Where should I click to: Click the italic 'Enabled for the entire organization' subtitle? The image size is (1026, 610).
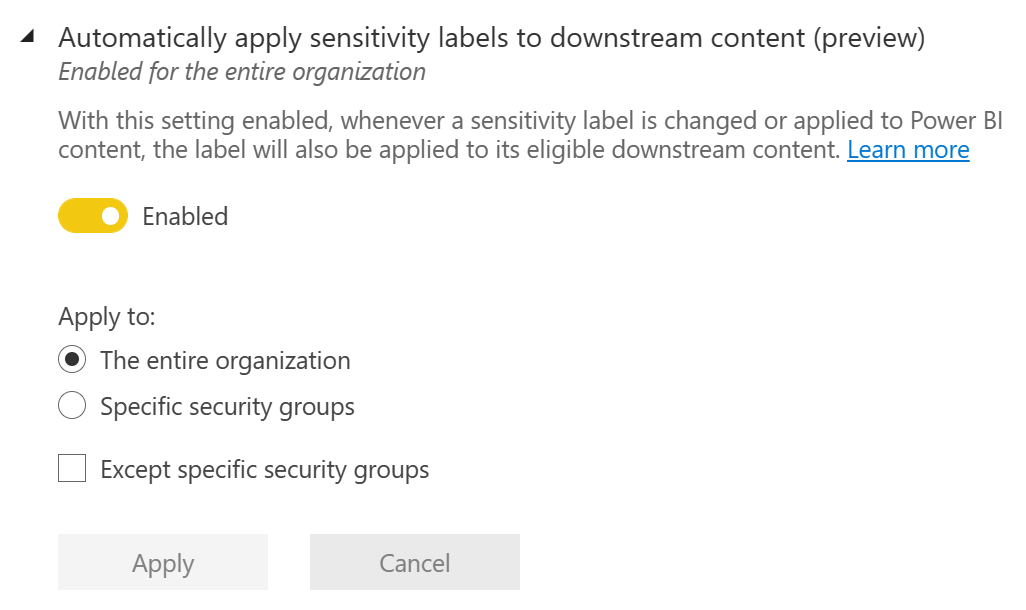tap(242, 72)
